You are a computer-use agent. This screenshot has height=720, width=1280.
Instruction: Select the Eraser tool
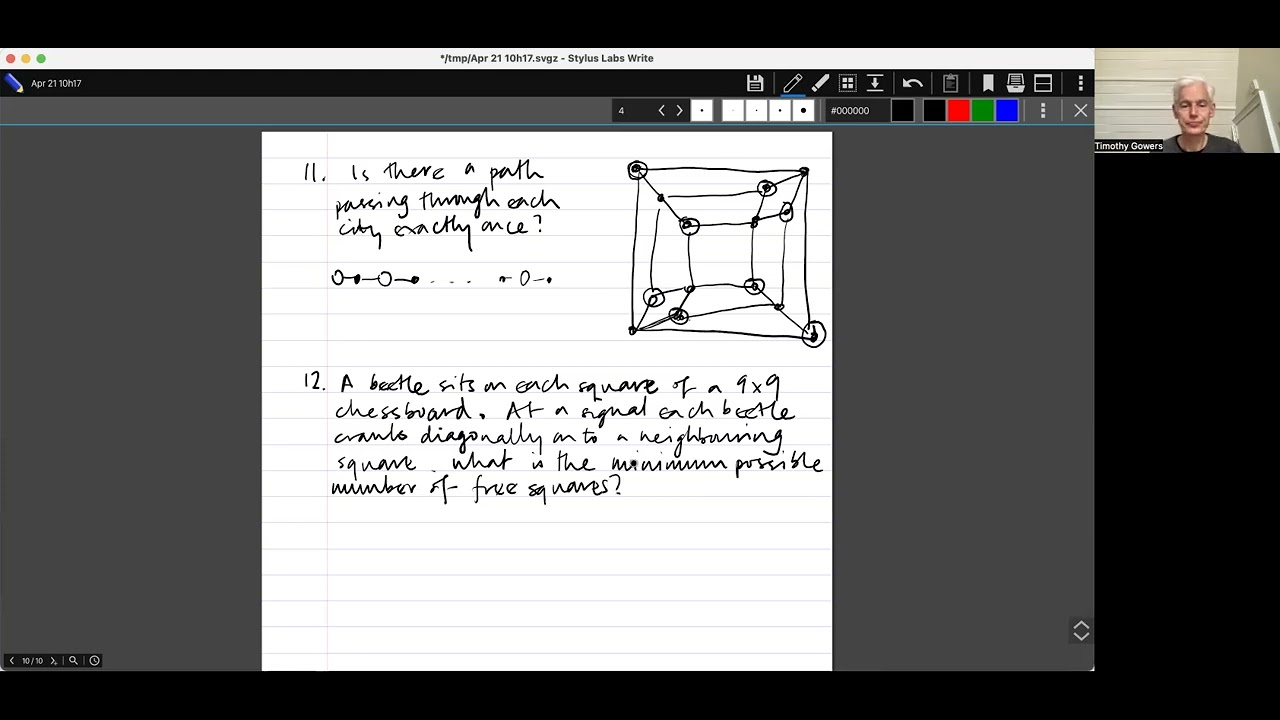[x=820, y=83]
